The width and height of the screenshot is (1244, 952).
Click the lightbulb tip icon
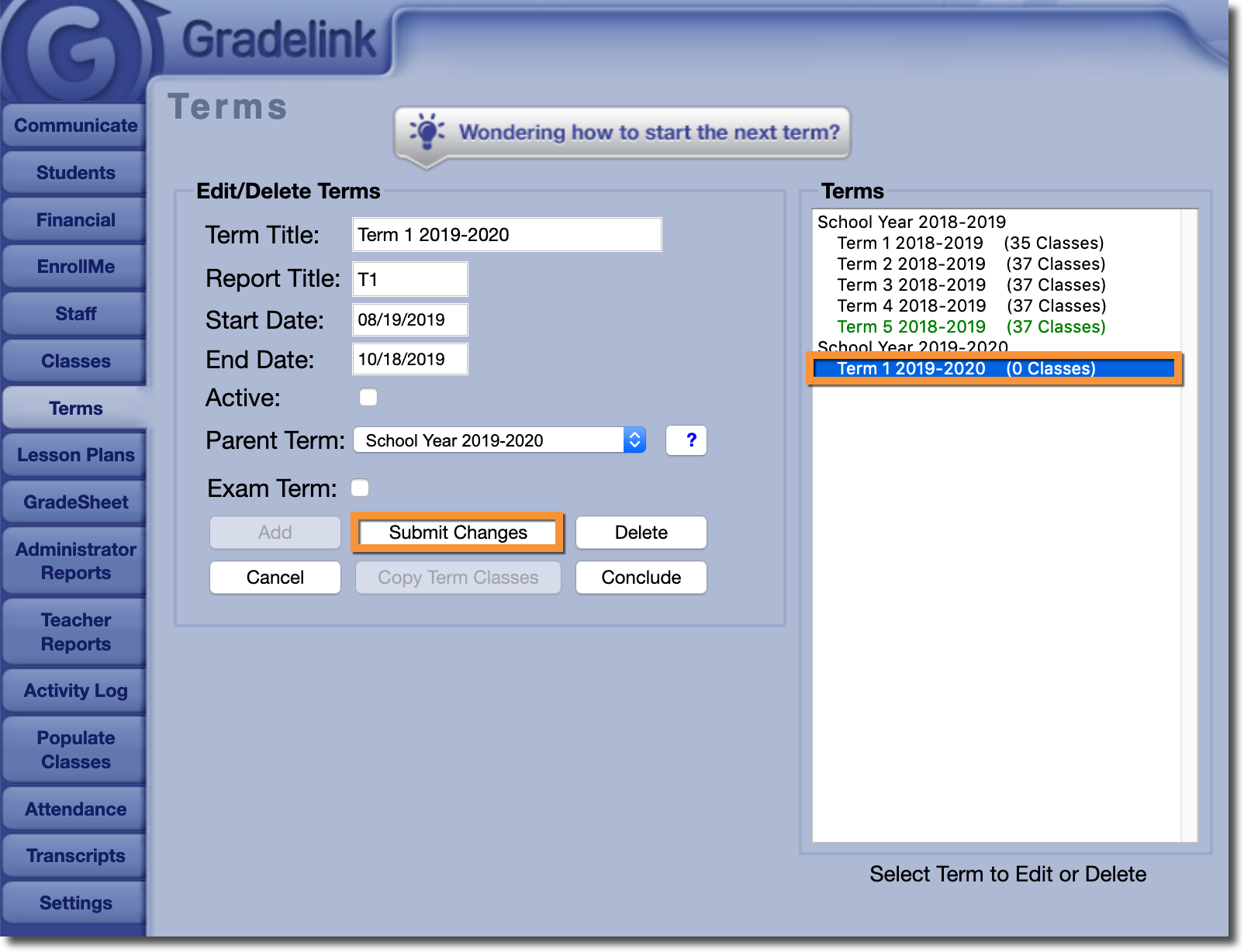427,132
